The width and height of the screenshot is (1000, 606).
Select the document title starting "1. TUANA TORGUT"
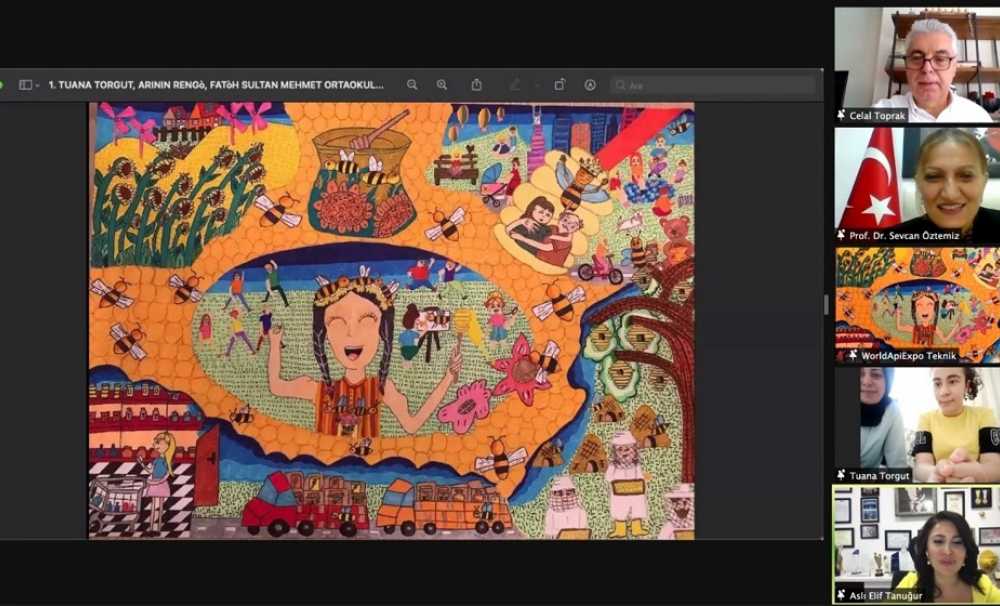click(216, 85)
